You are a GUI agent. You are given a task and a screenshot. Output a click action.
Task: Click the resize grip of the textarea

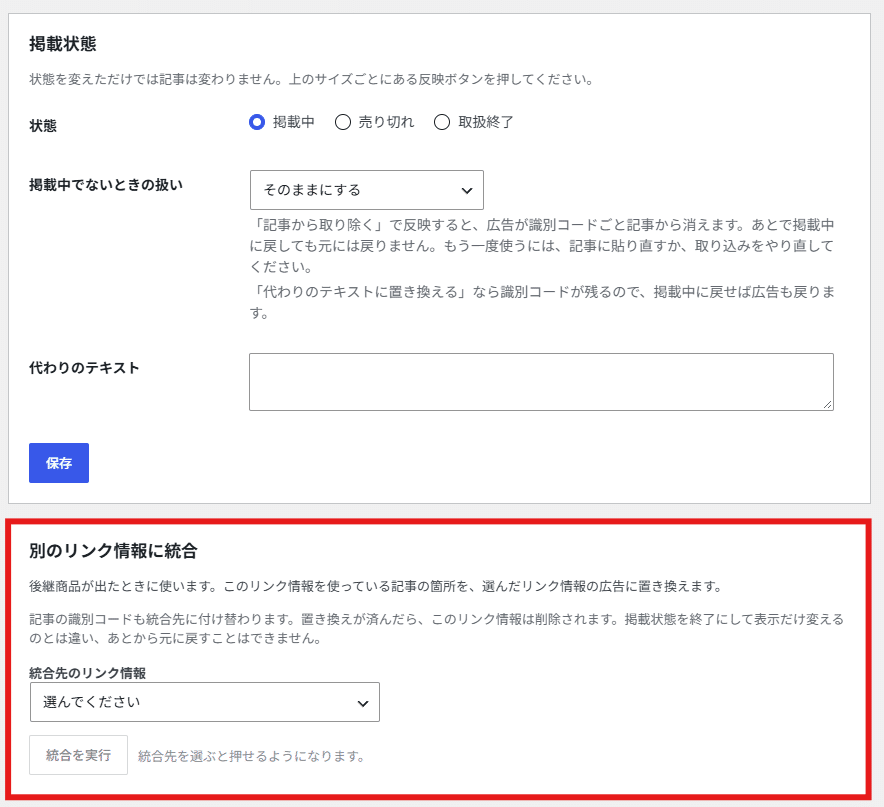[x=827, y=404]
